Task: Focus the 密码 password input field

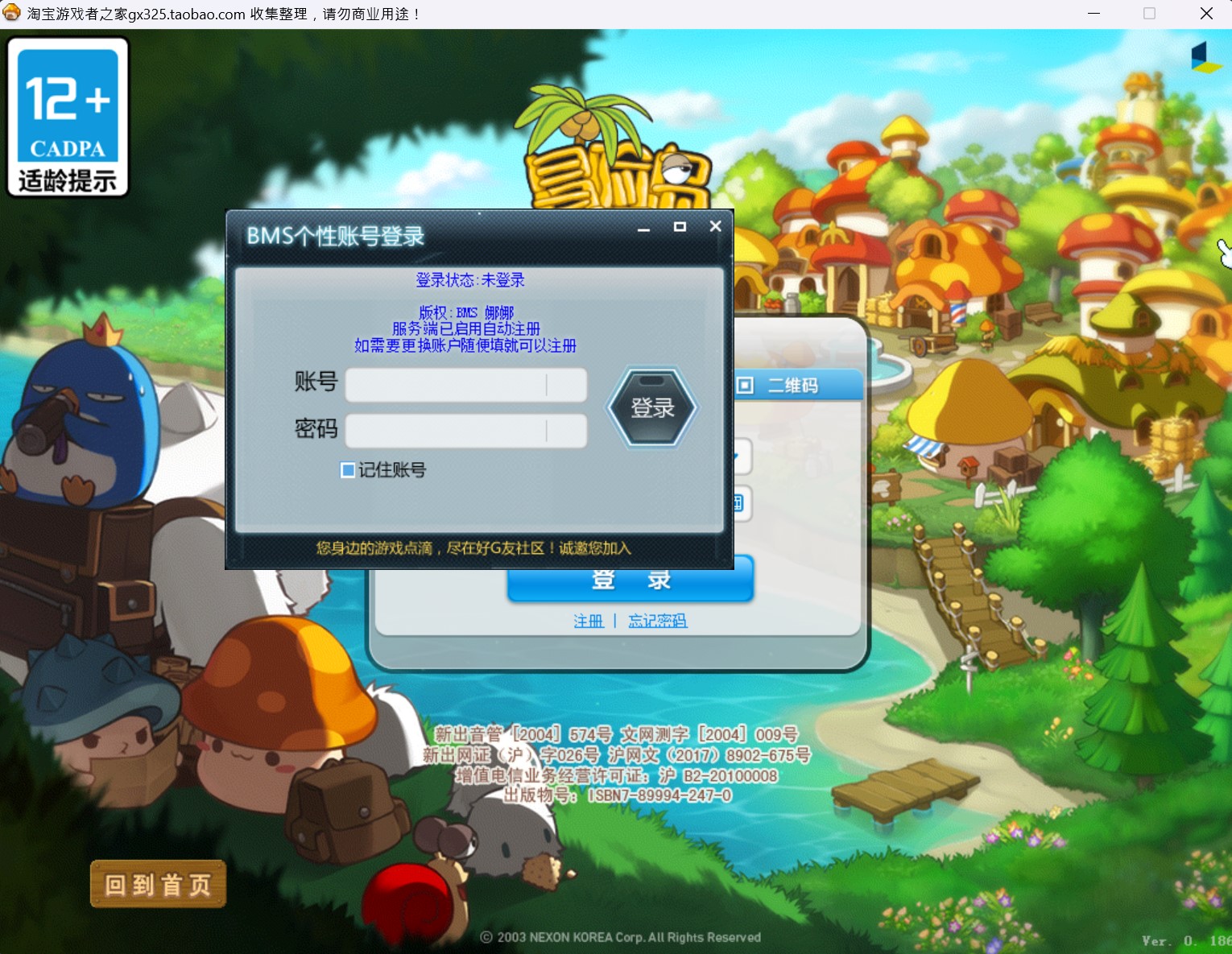Action: pos(466,431)
